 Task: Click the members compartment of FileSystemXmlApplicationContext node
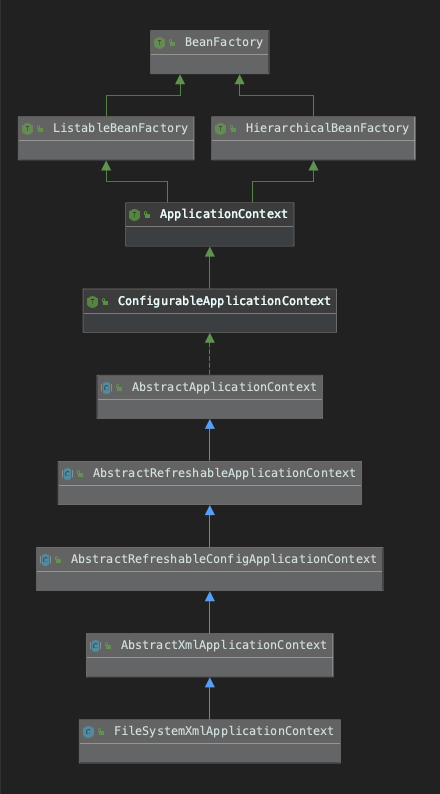tap(210, 753)
